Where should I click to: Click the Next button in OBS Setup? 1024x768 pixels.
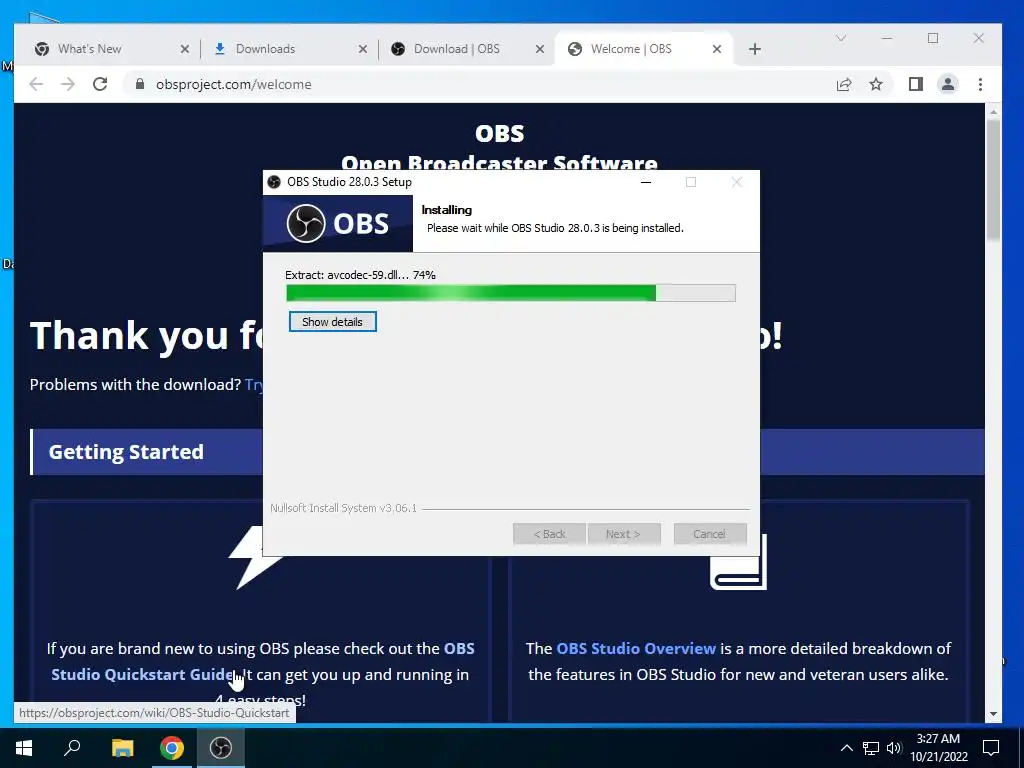[x=624, y=534]
